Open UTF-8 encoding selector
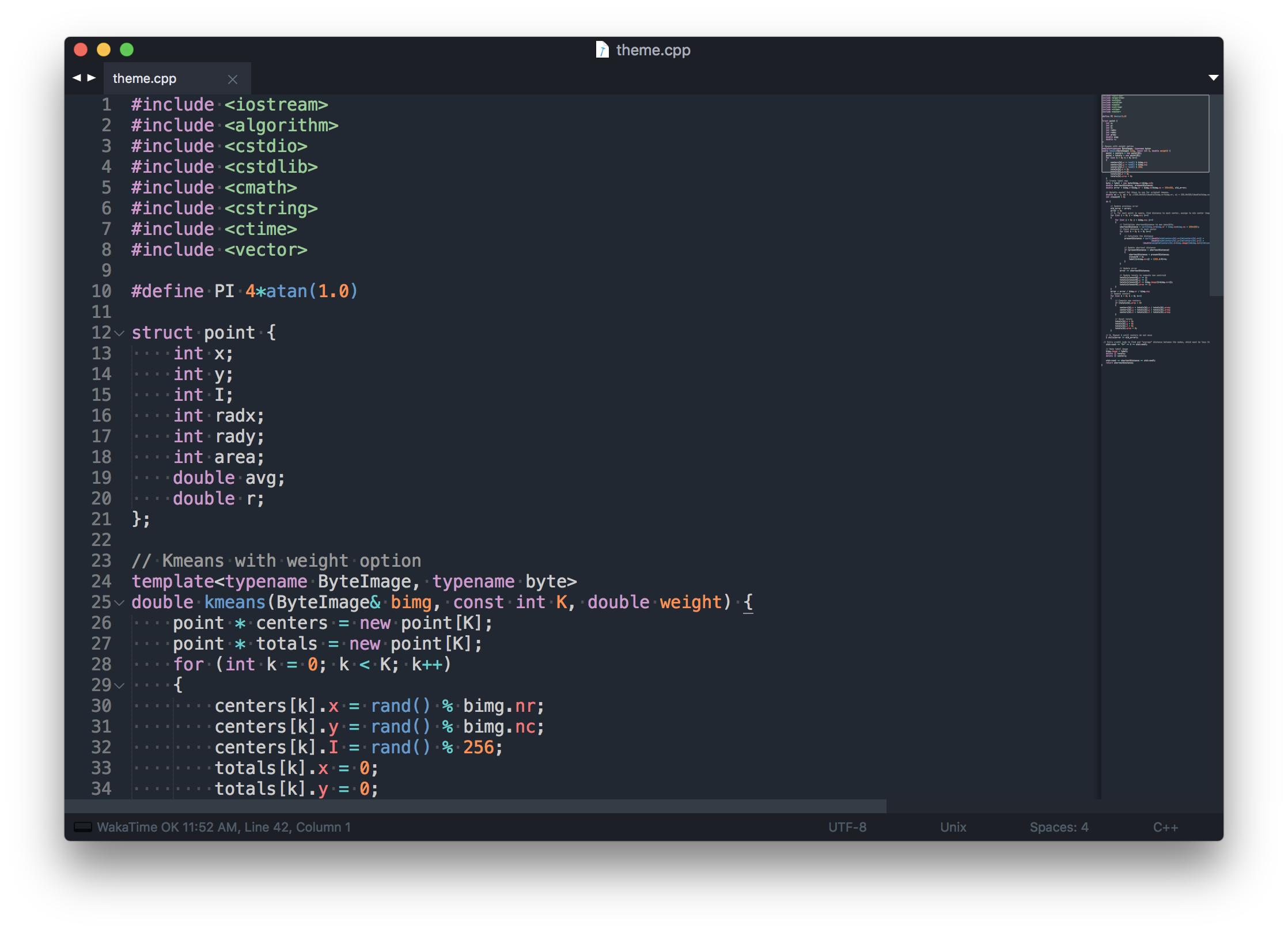This screenshot has height=933, width=1288. [x=847, y=827]
